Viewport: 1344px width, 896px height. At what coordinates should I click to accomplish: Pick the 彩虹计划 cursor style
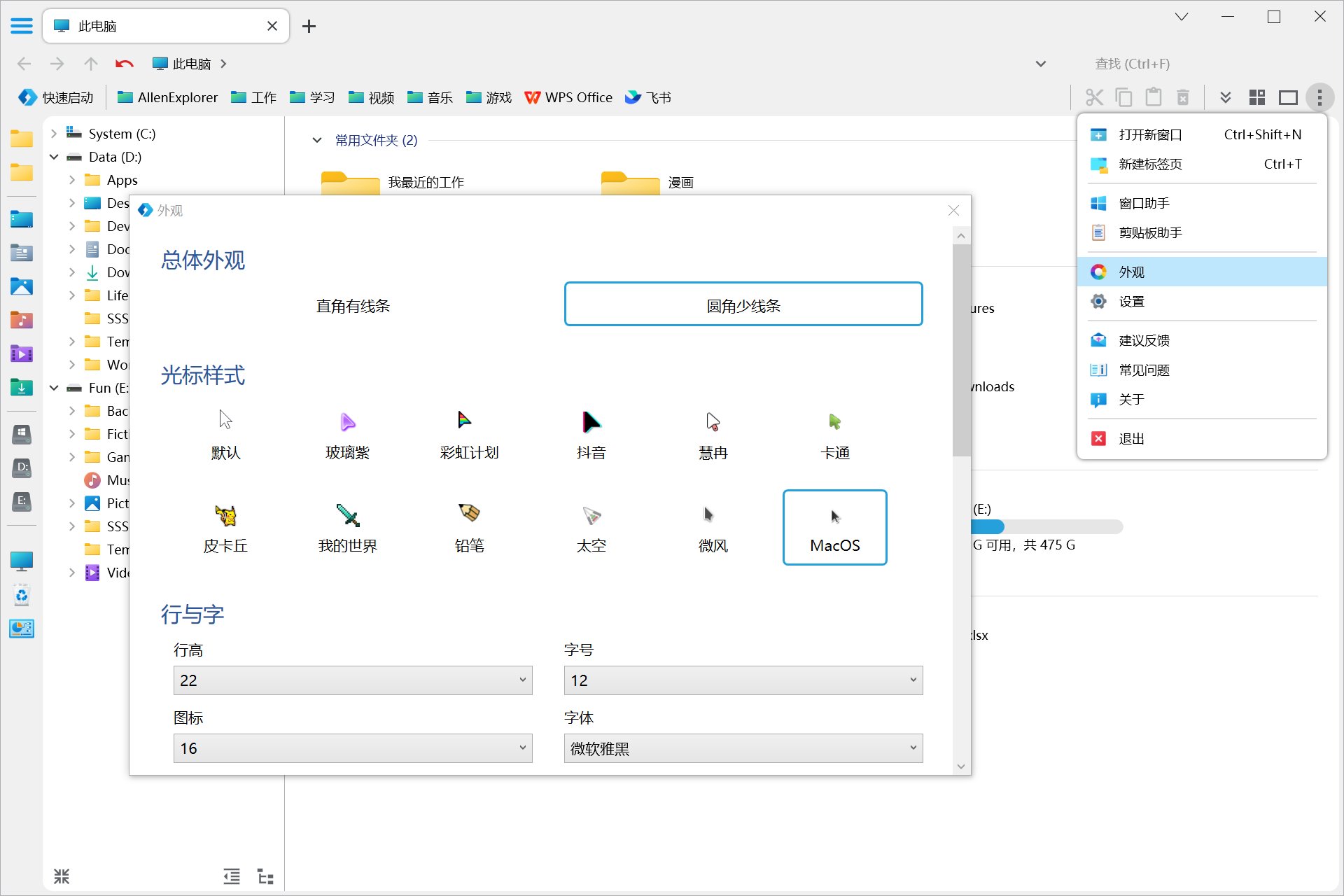(x=469, y=435)
